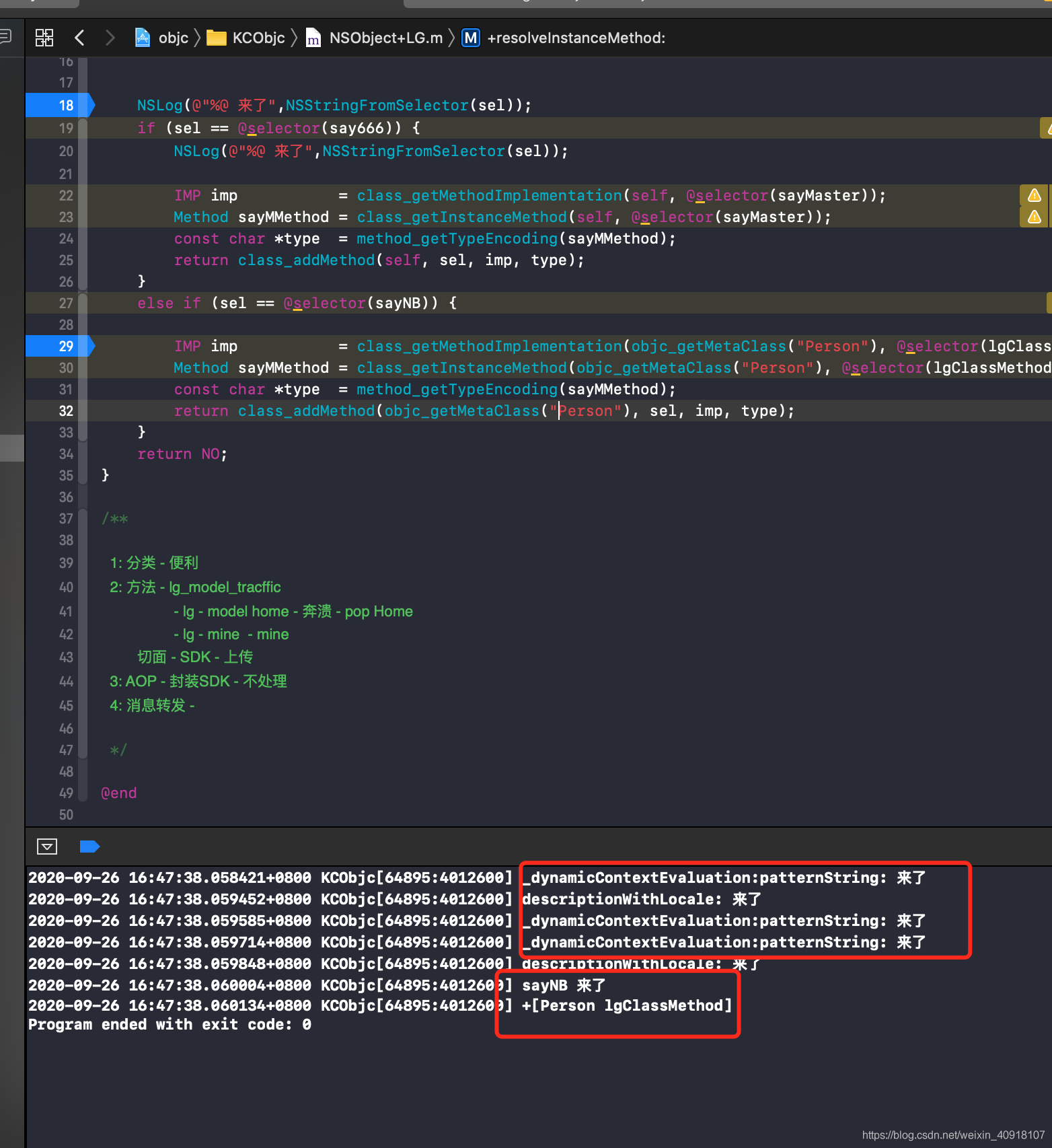Click return NO statement
Screen dimensions: 1052x1148
[x=182, y=454]
